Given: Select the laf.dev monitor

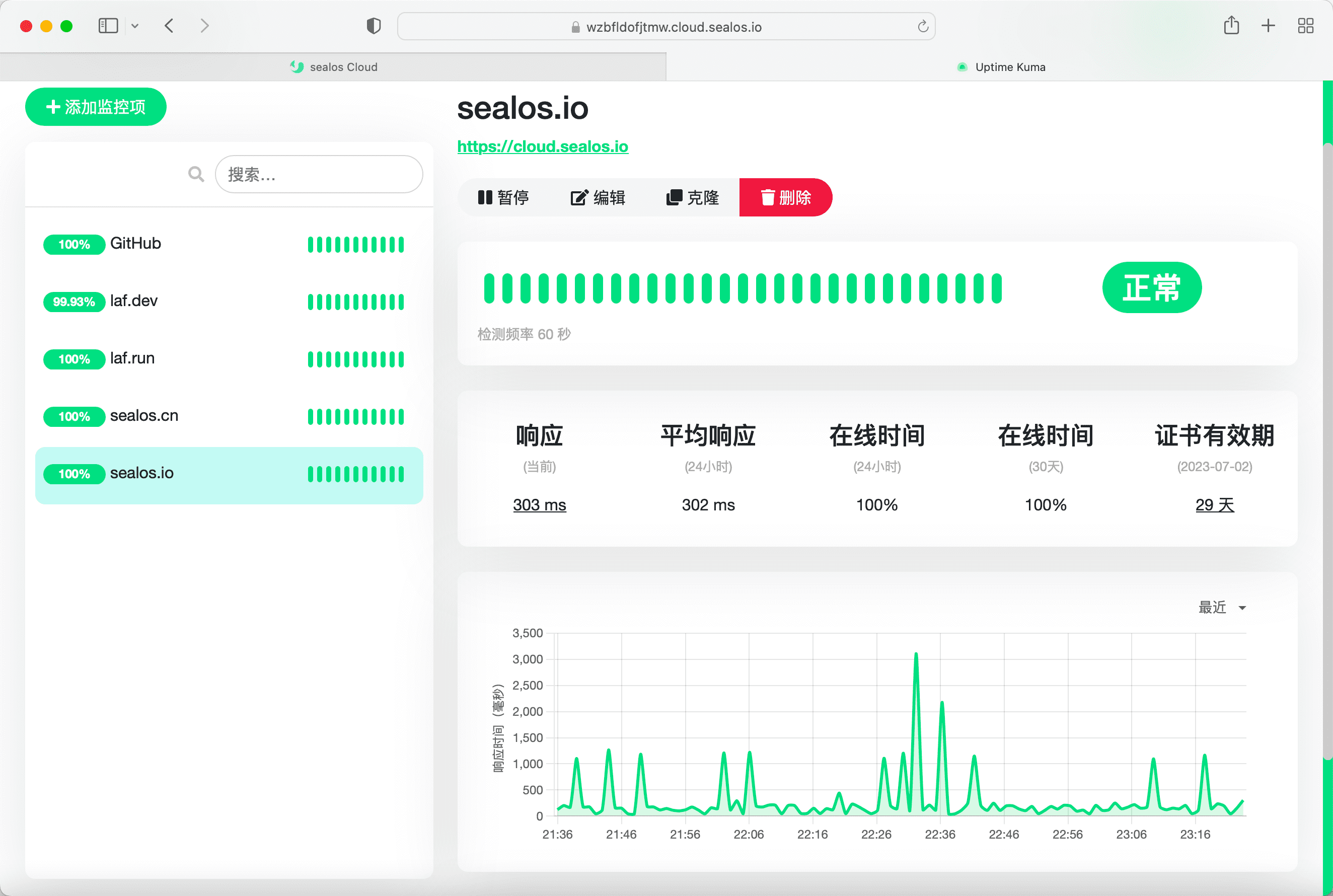Looking at the screenshot, I should [x=229, y=302].
